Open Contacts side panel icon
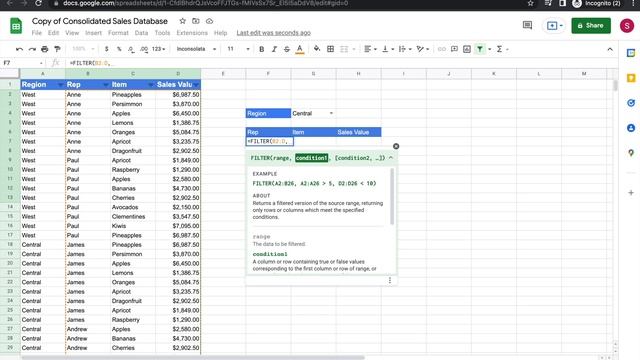The height and width of the screenshot is (360, 640). [x=631, y=128]
